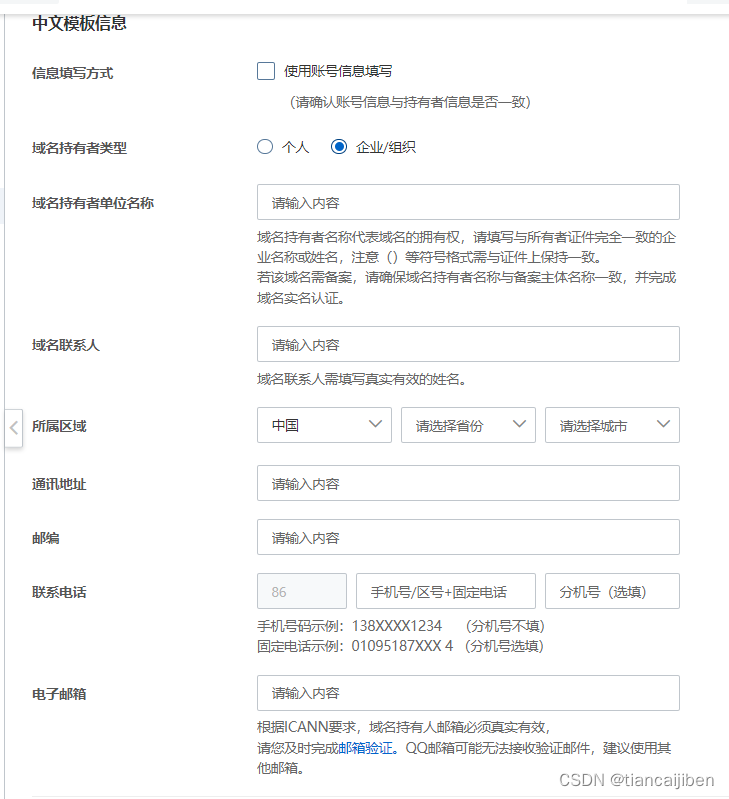Click the 信息填写方式 label
The image size is (729, 799).
[x=72, y=73]
